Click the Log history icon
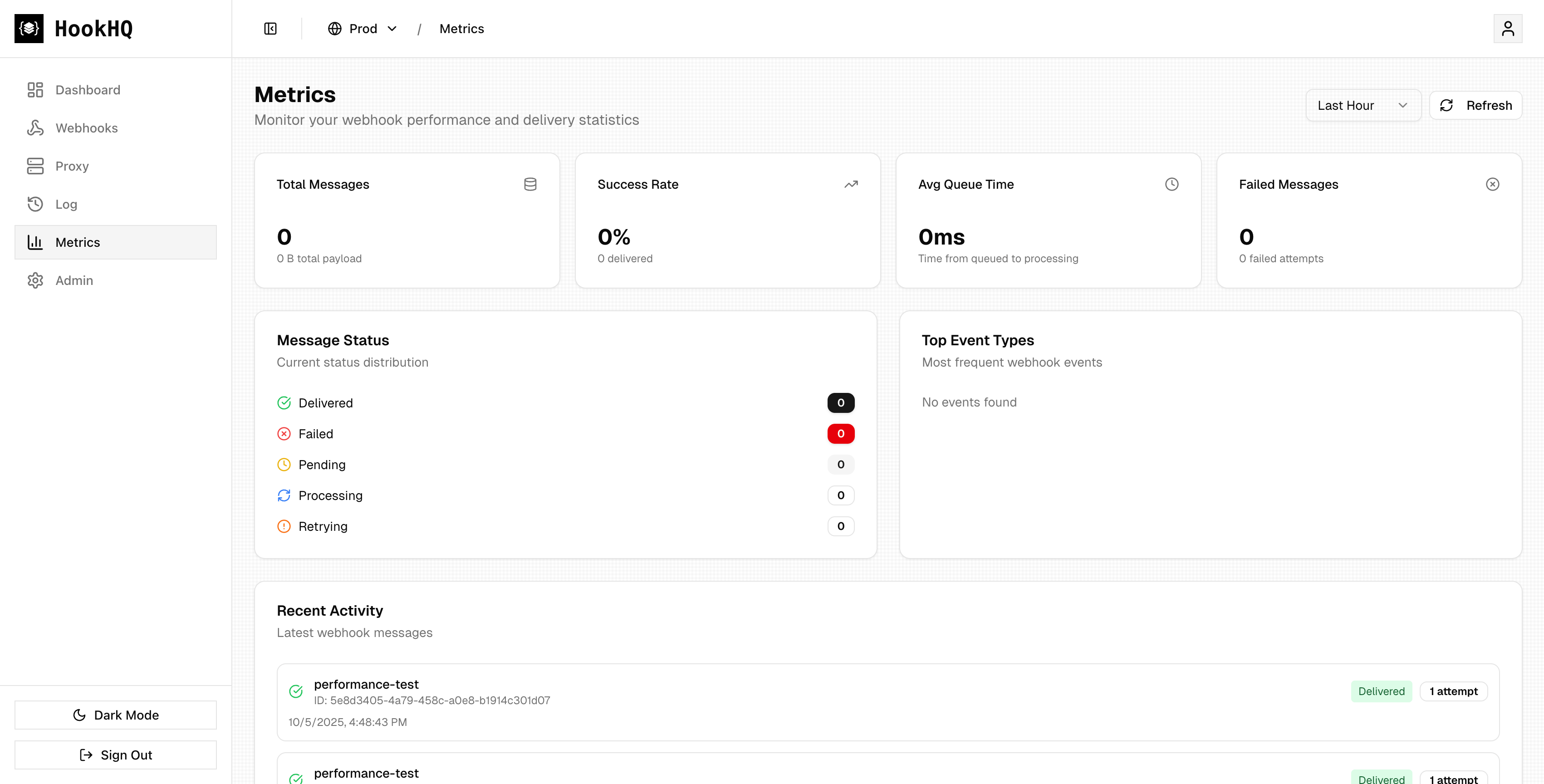 point(35,204)
